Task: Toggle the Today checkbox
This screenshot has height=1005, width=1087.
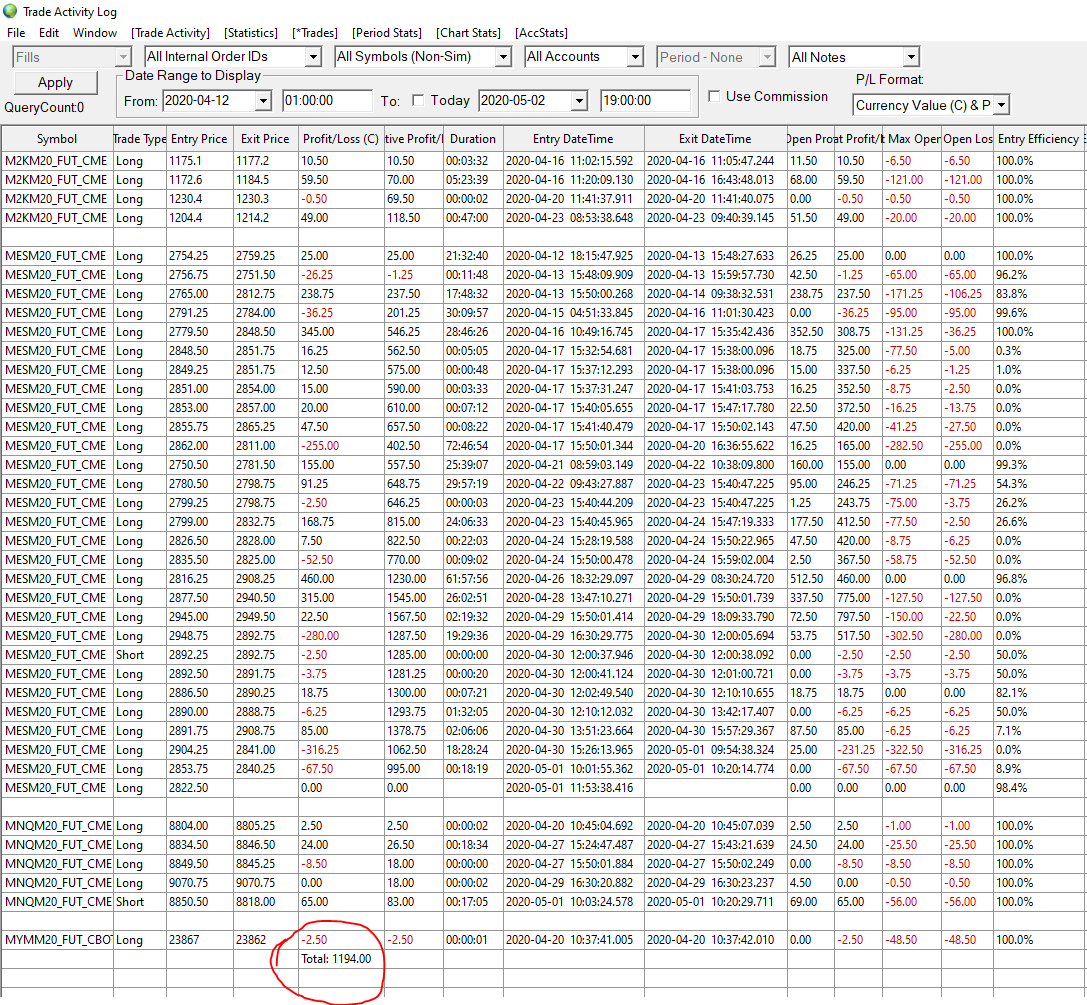Action: pyautogui.click(x=418, y=100)
